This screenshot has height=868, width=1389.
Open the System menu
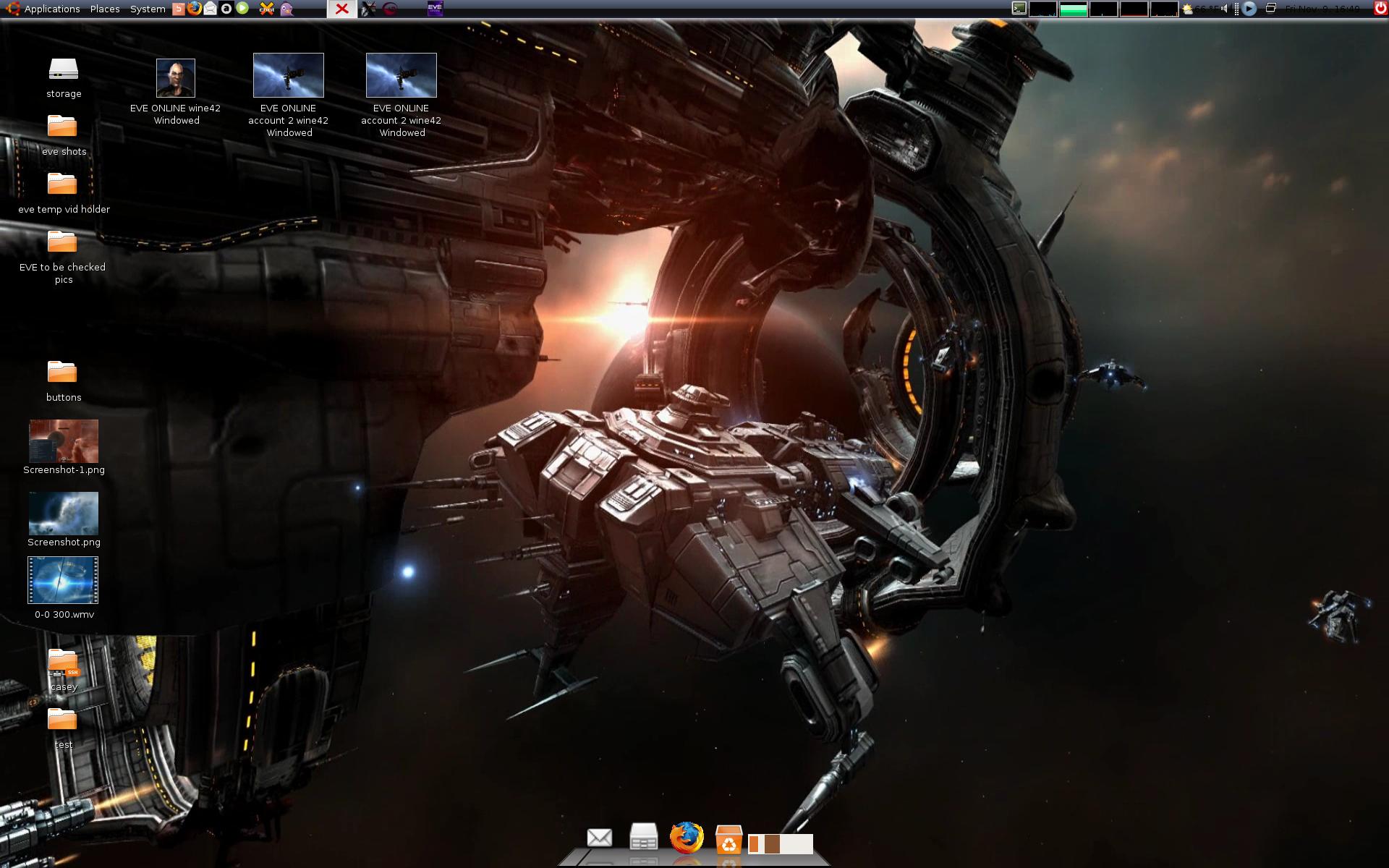pos(148,9)
